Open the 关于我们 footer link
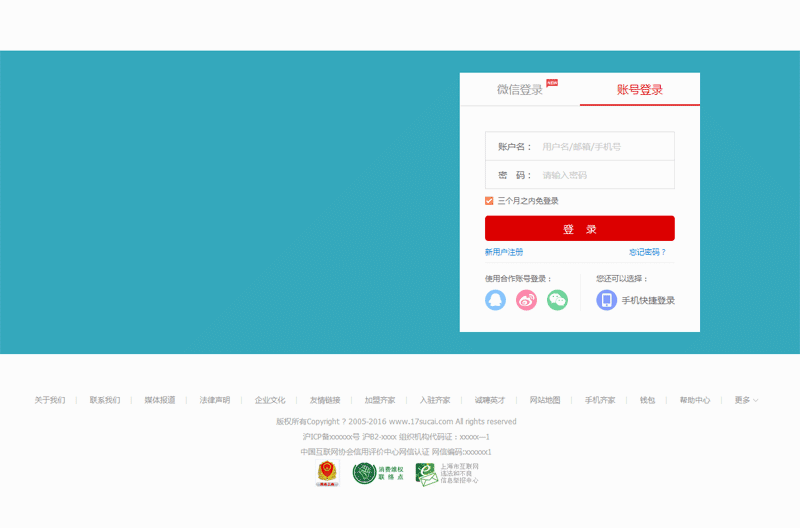 50,400
